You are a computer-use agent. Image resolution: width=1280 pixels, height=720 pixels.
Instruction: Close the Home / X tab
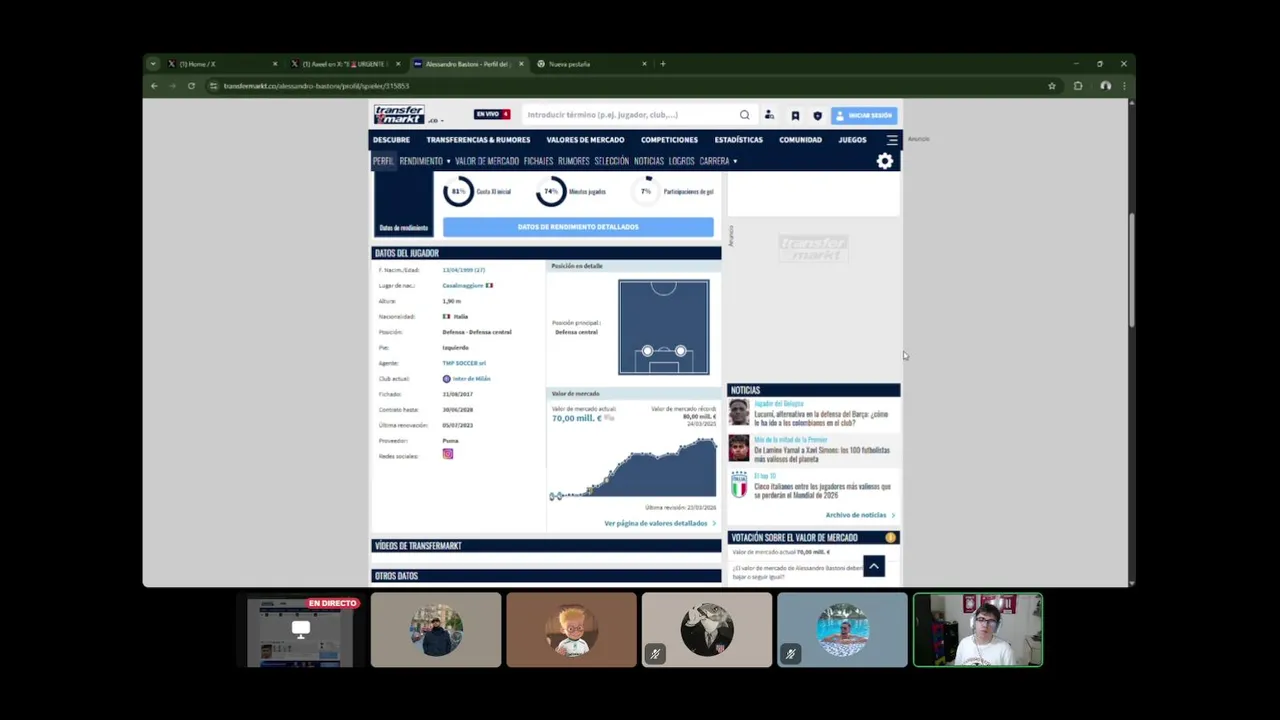coord(275,64)
